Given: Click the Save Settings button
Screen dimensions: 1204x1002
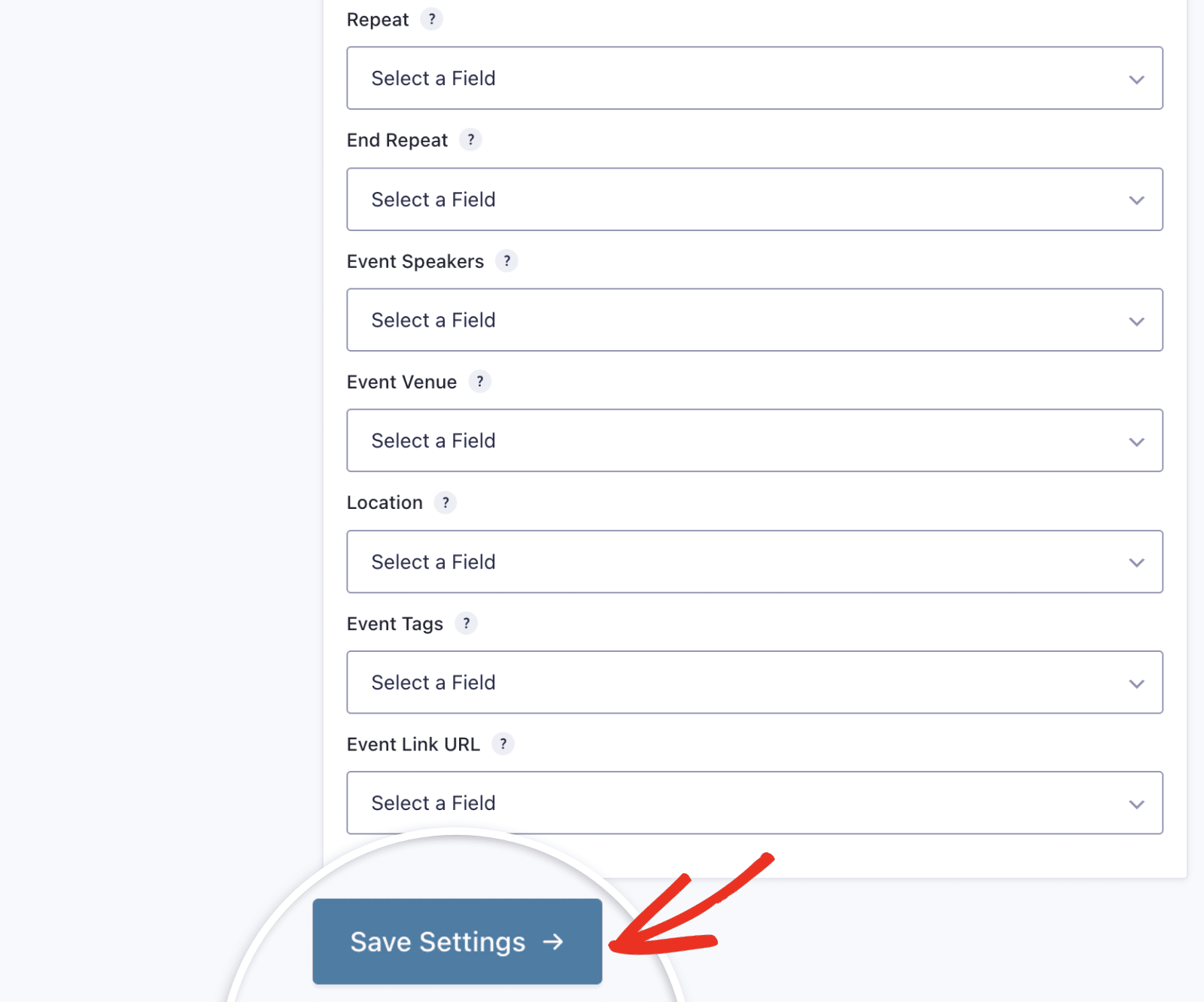Looking at the screenshot, I should coord(456,943).
